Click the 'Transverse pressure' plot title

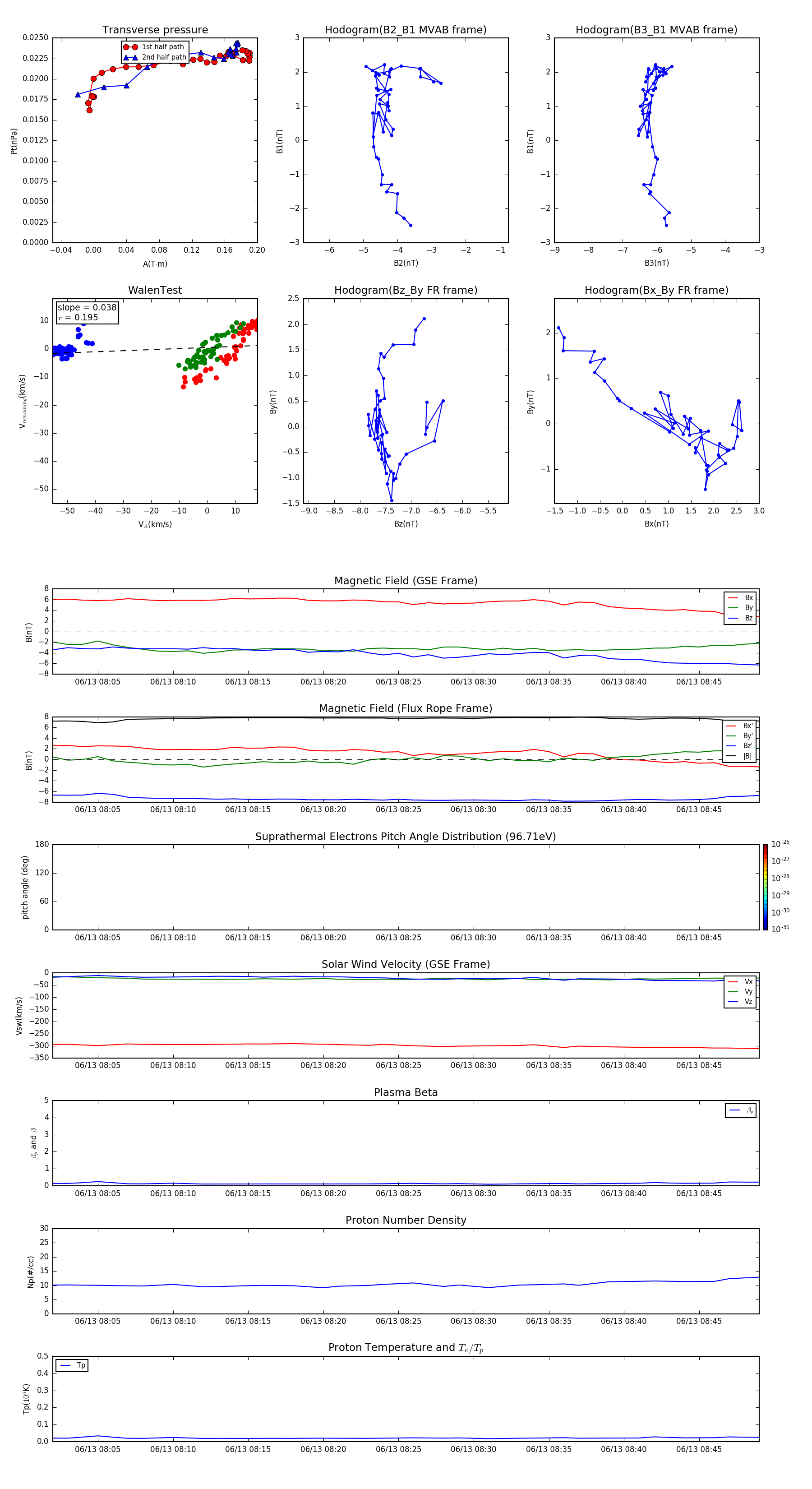click(x=155, y=30)
